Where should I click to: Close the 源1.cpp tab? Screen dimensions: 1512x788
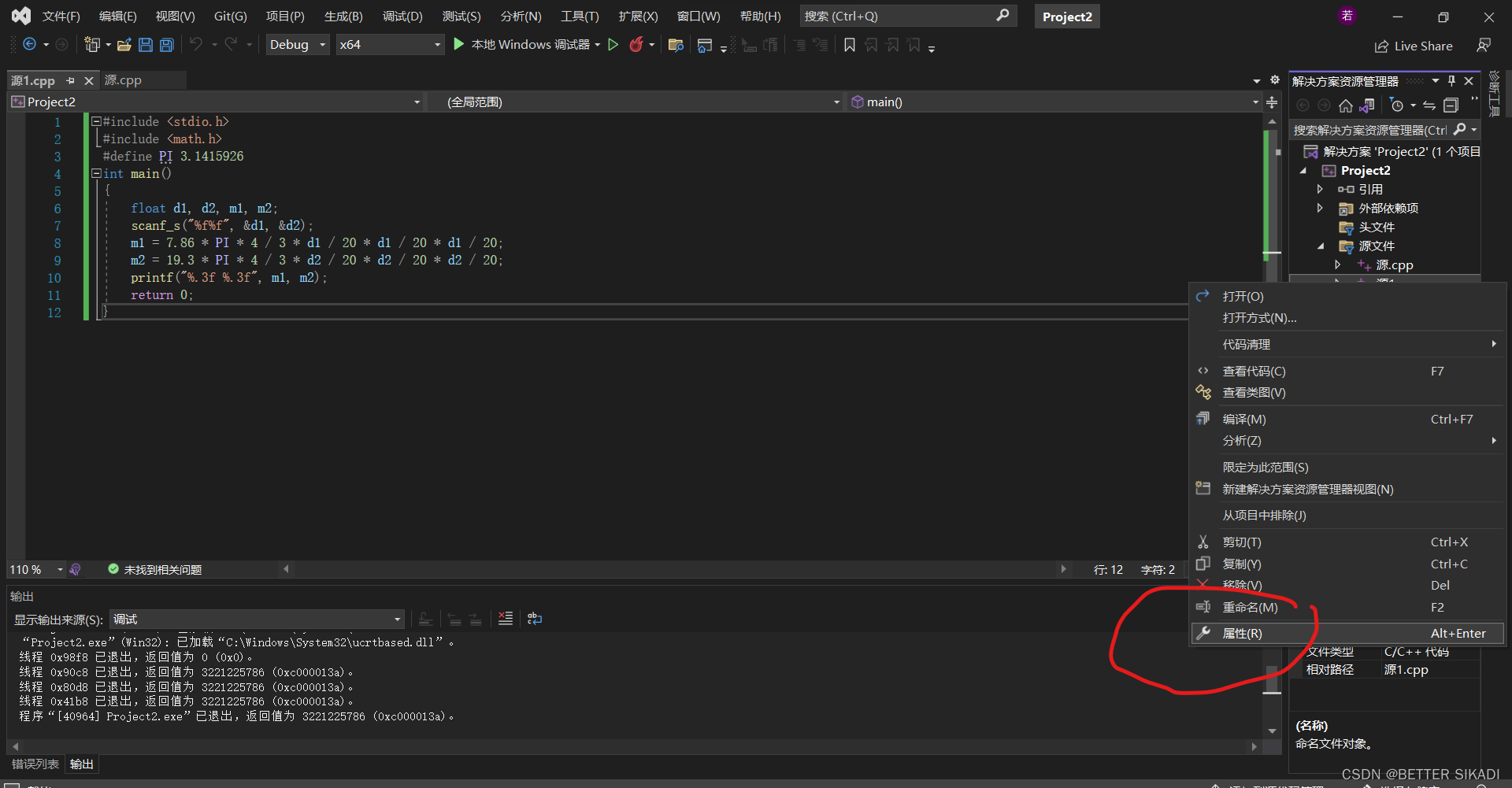89,80
